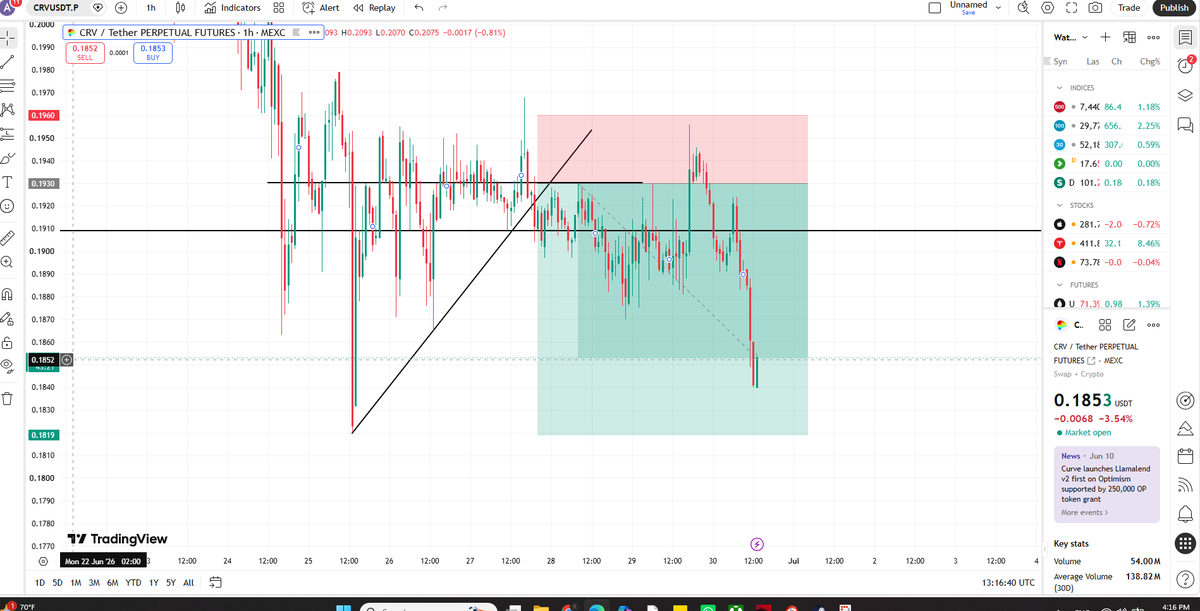Open the symbol details grid icon
1200x611 pixels.
(1105, 325)
